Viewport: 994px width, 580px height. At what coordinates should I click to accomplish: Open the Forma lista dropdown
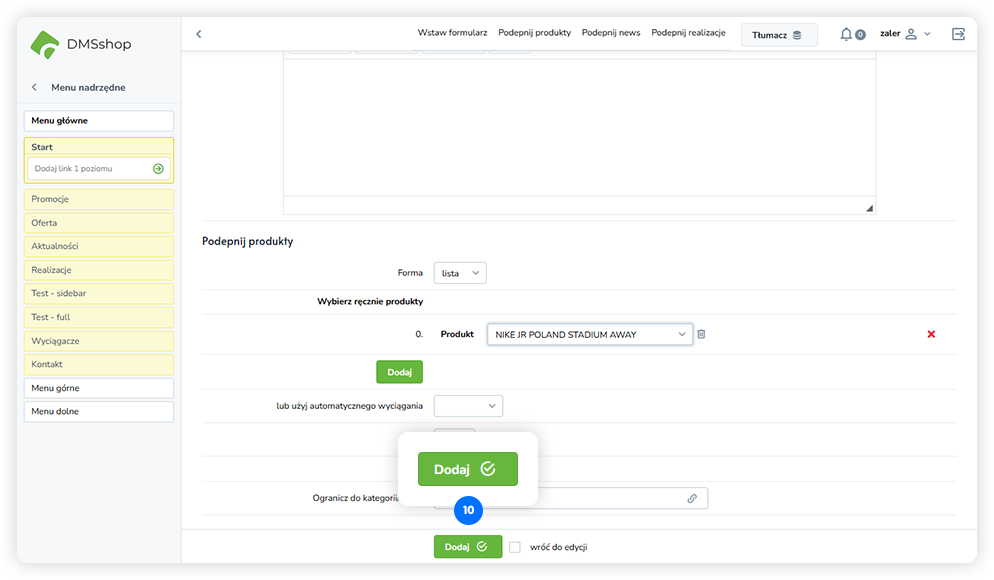coord(460,273)
